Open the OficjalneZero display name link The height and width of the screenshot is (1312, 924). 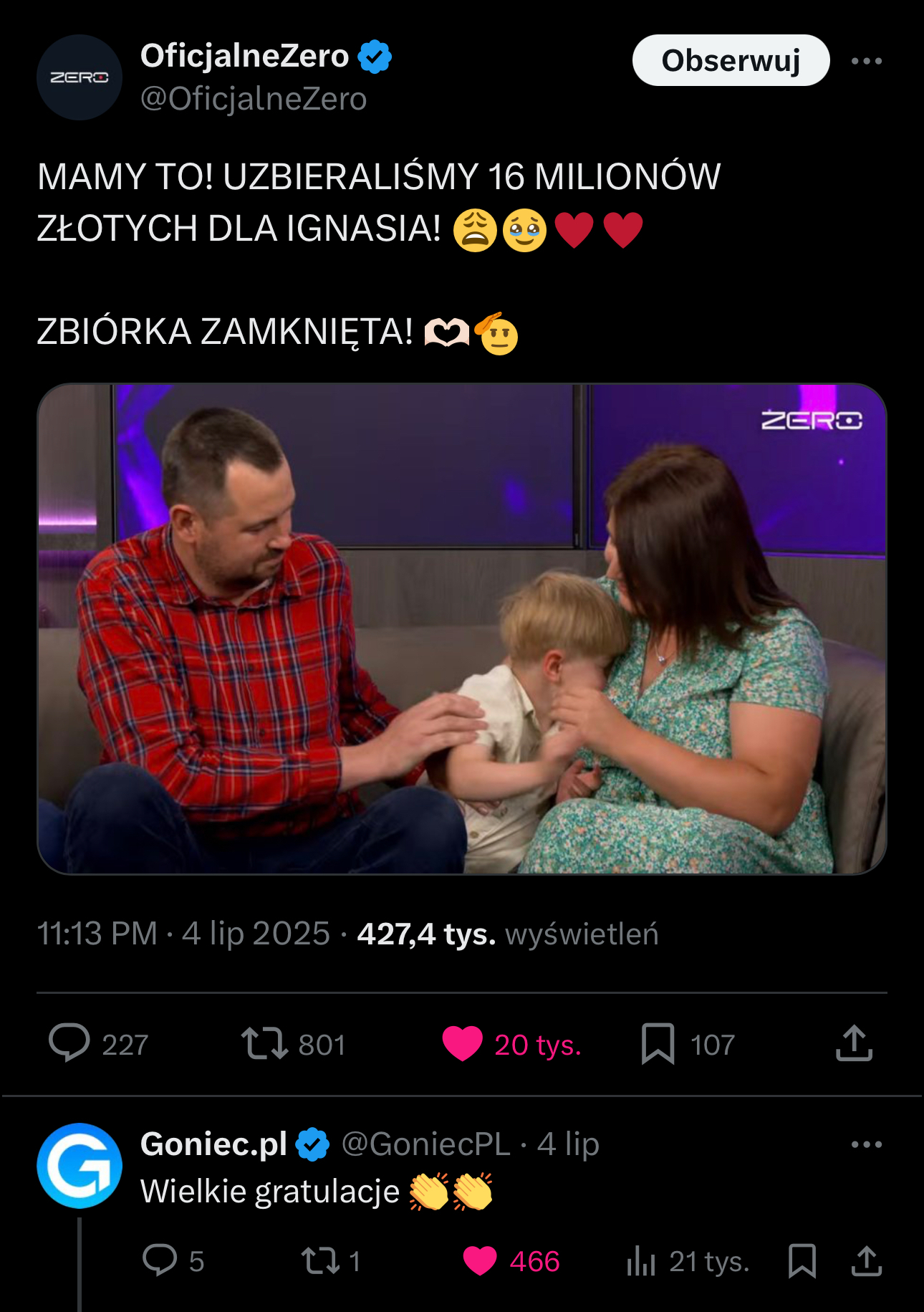pyautogui.click(x=244, y=56)
